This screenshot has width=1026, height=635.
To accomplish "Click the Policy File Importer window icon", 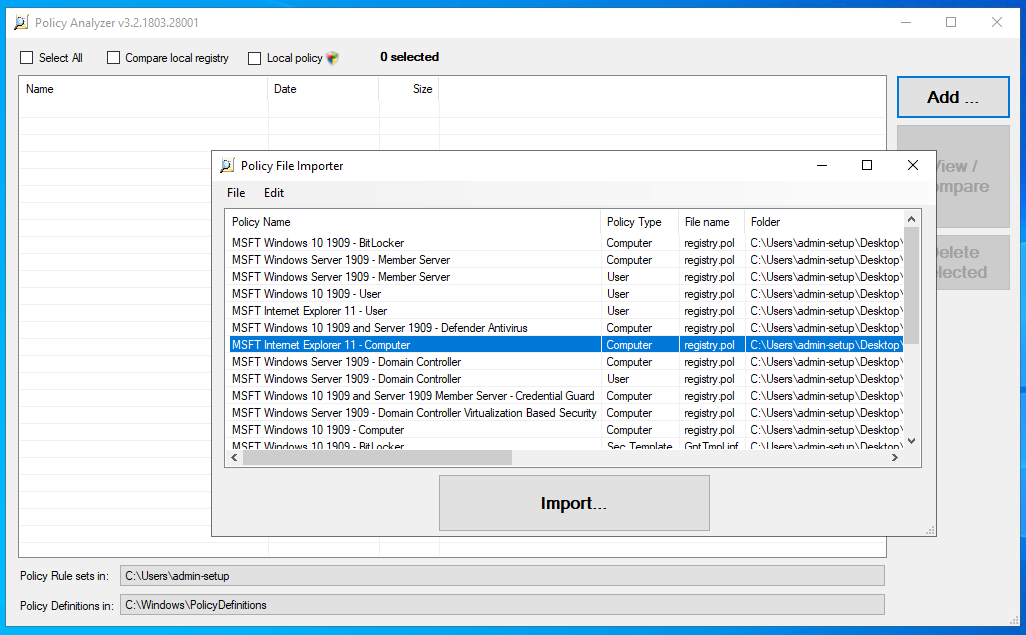I will [227, 166].
